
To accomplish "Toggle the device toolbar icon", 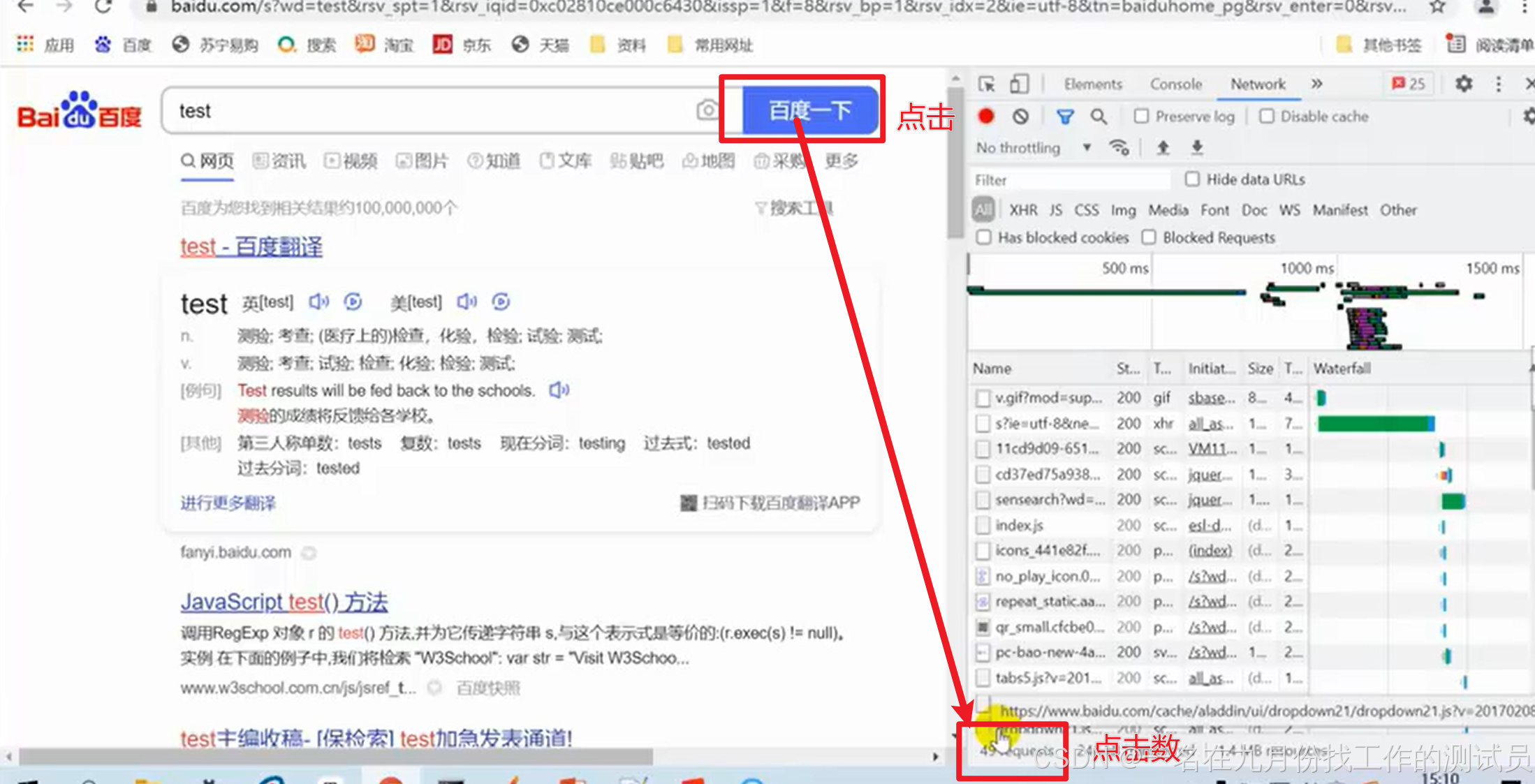I will pos(1019,84).
